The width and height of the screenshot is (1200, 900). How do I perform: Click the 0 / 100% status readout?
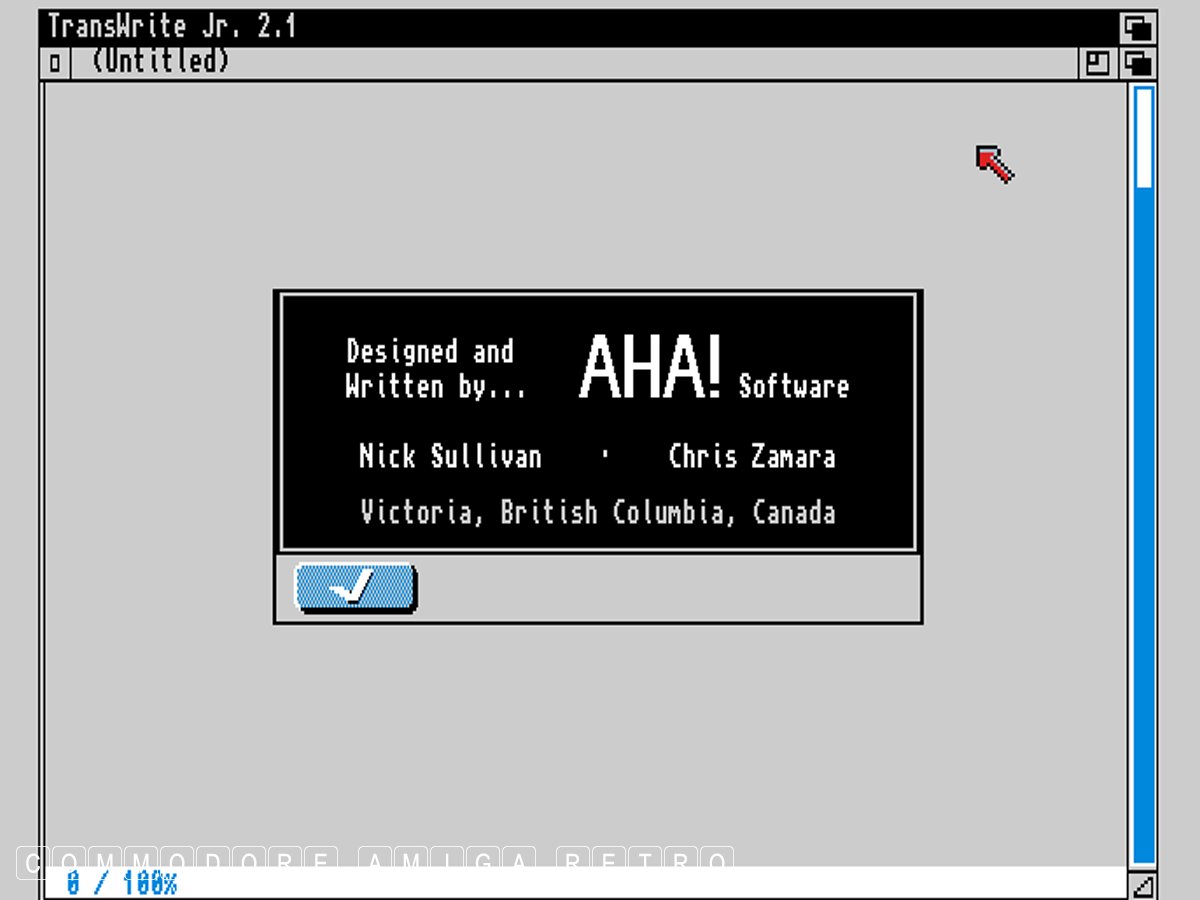click(122, 884)
